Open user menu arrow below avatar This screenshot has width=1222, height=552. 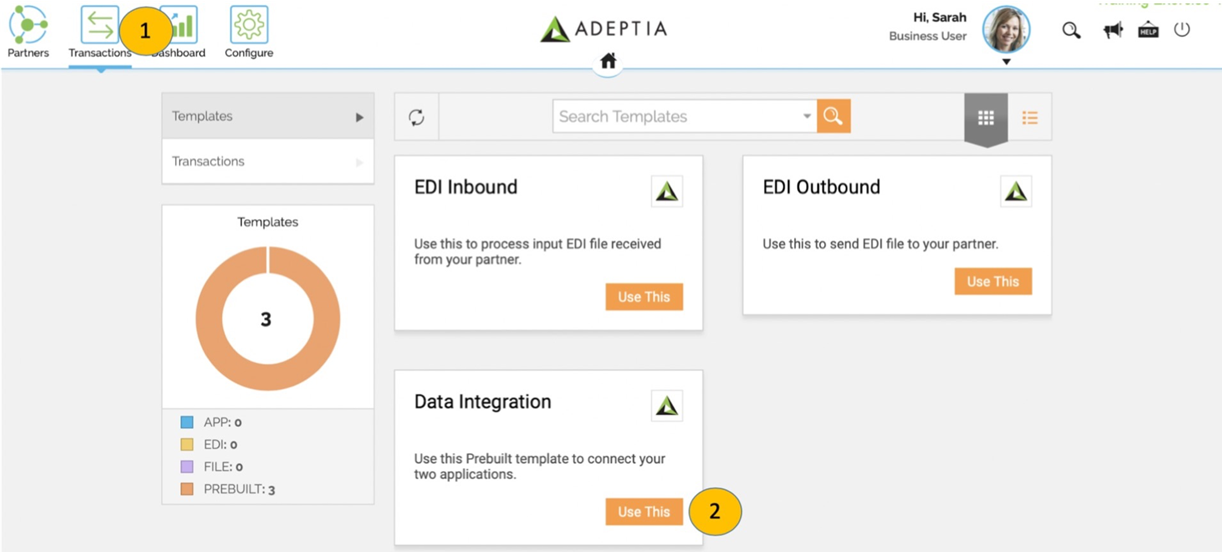(1006, 62)
